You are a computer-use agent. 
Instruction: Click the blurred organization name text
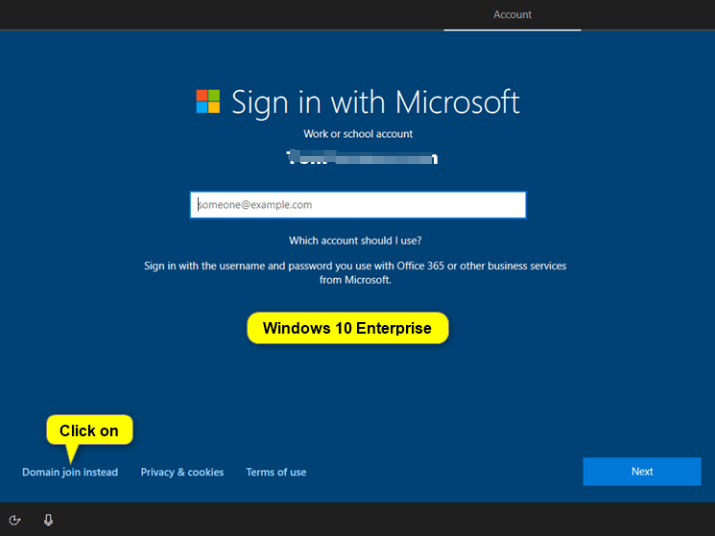361,158
